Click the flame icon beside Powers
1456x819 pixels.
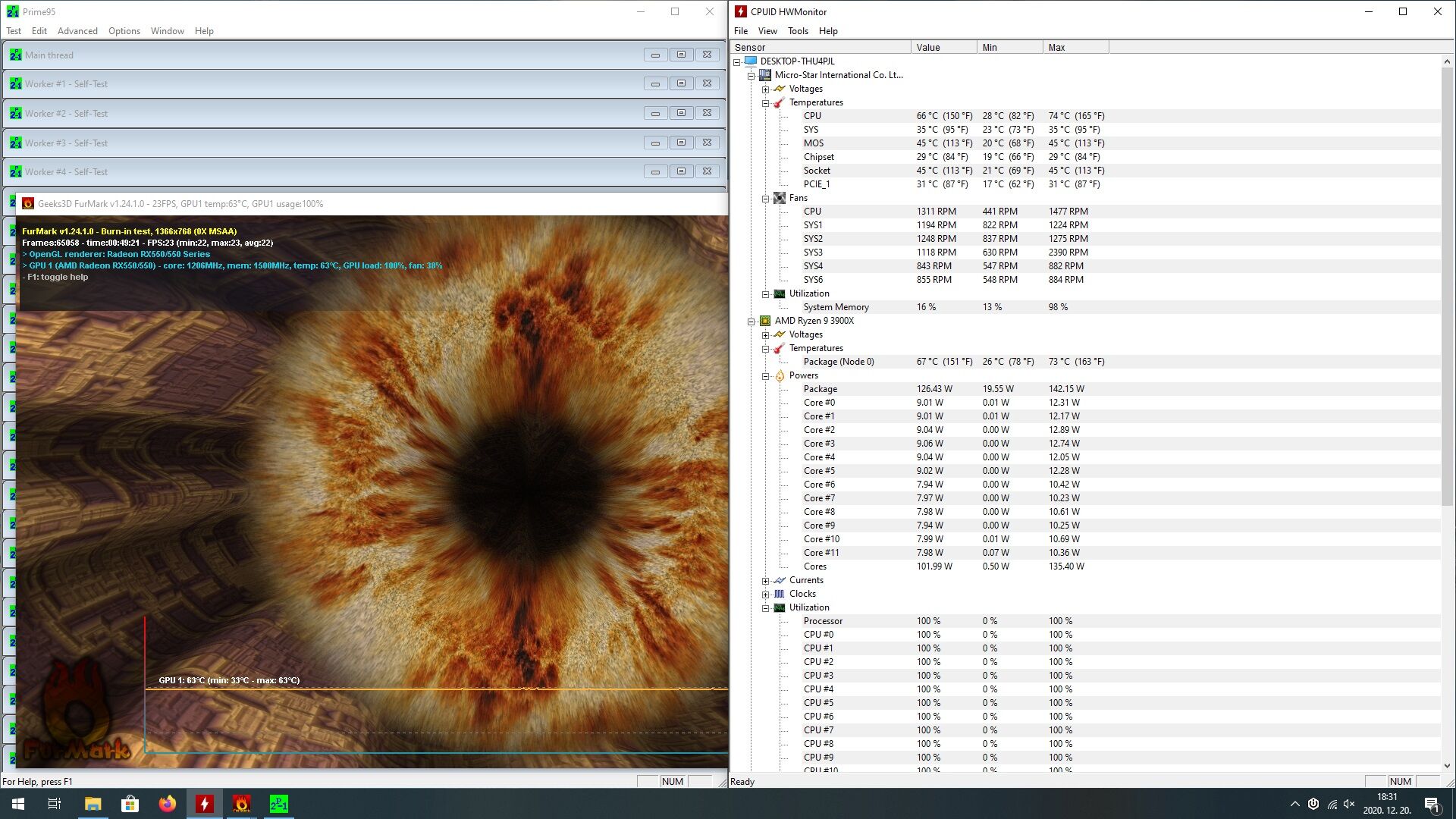779,375
